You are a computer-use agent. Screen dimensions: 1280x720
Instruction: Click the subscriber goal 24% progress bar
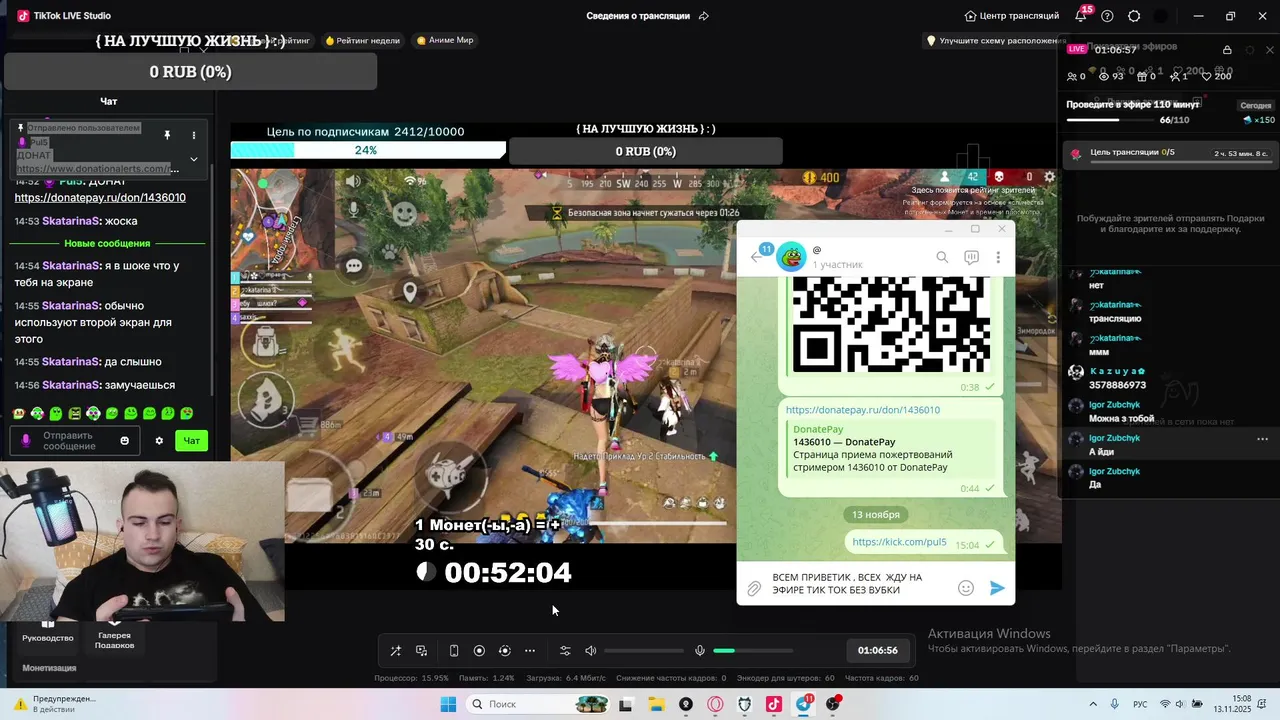pyautogui.click(x=368, y=150)
